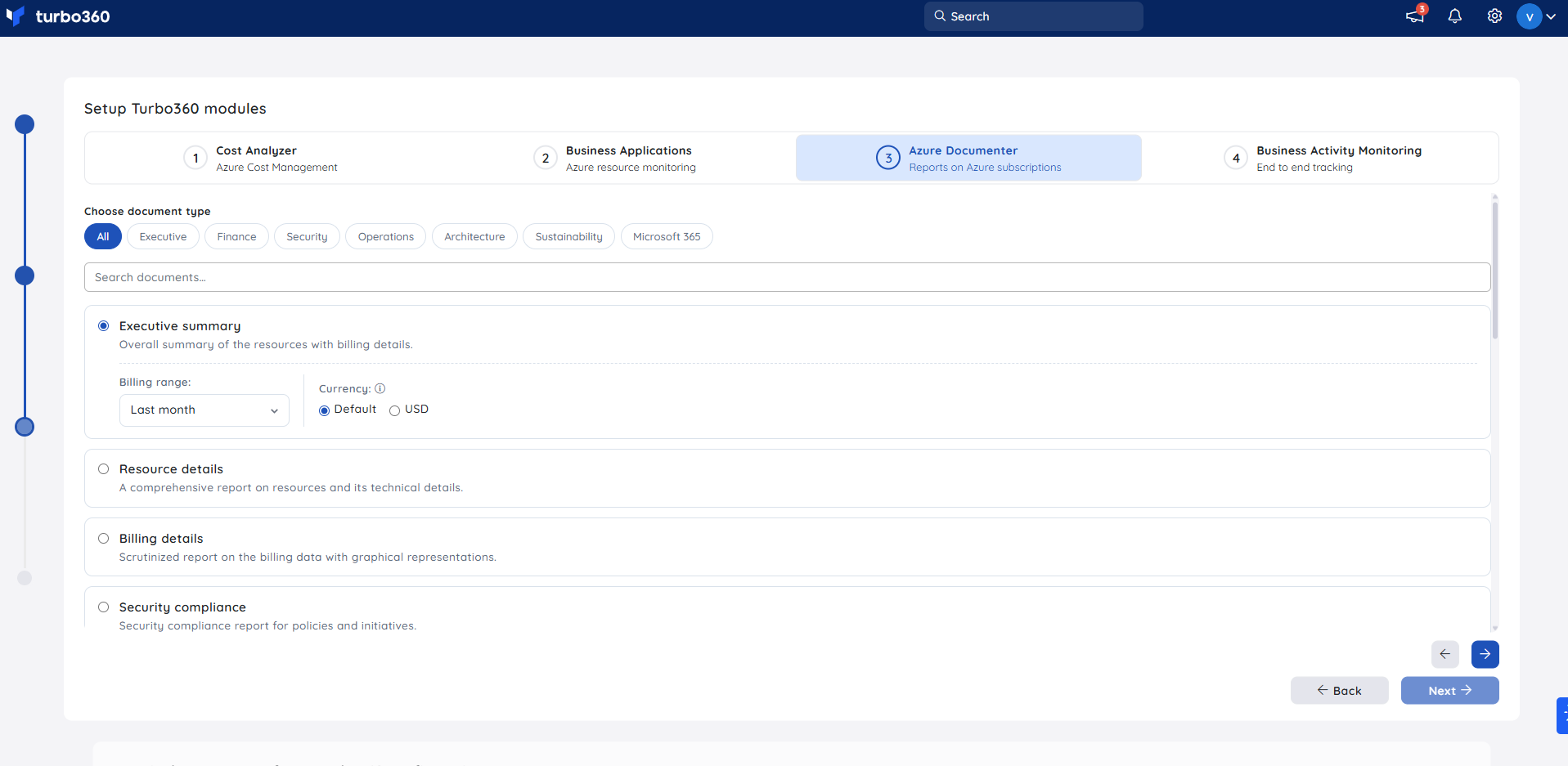Go to step 2 Business Applications
Image resolution: width=1568 pixels, height=766 pixels.
[615, 159]
